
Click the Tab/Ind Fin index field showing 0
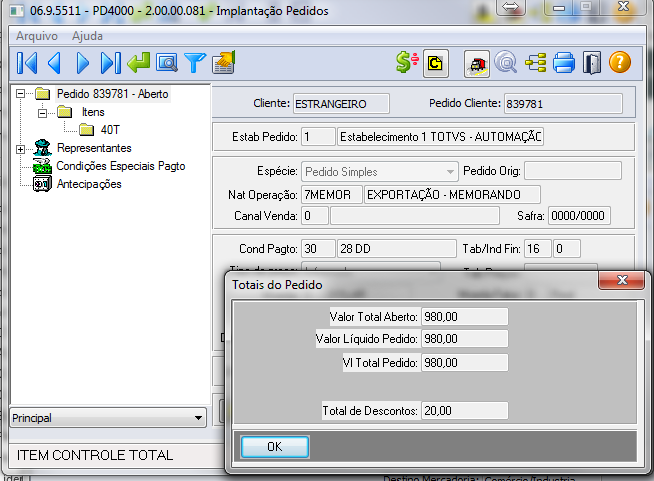pyautogui.click(x=566, y=249)
